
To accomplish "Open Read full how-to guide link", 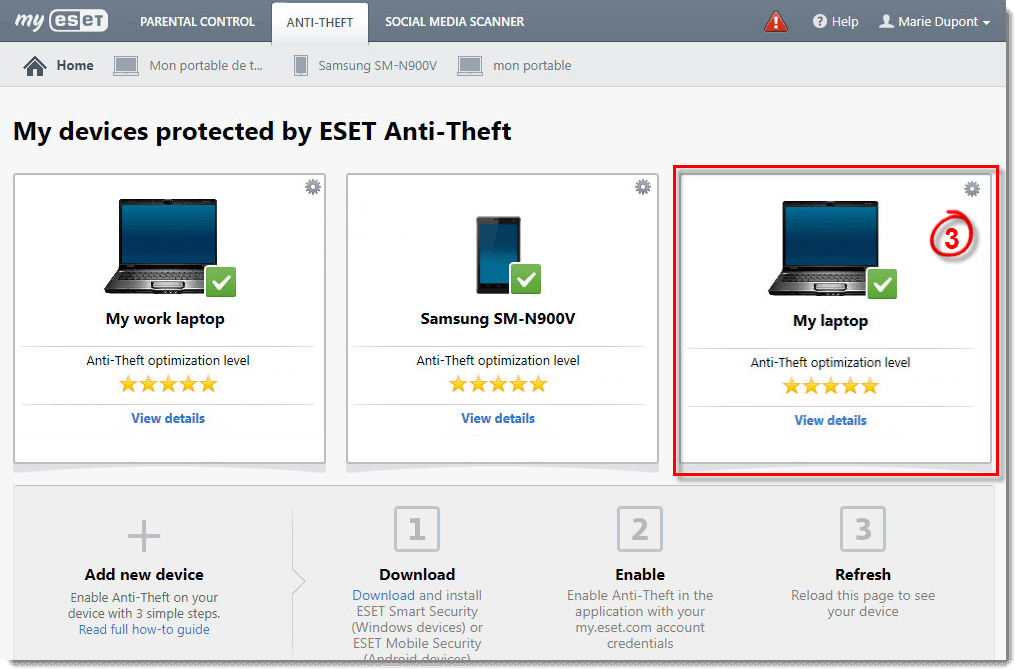I will click(144, 629).
